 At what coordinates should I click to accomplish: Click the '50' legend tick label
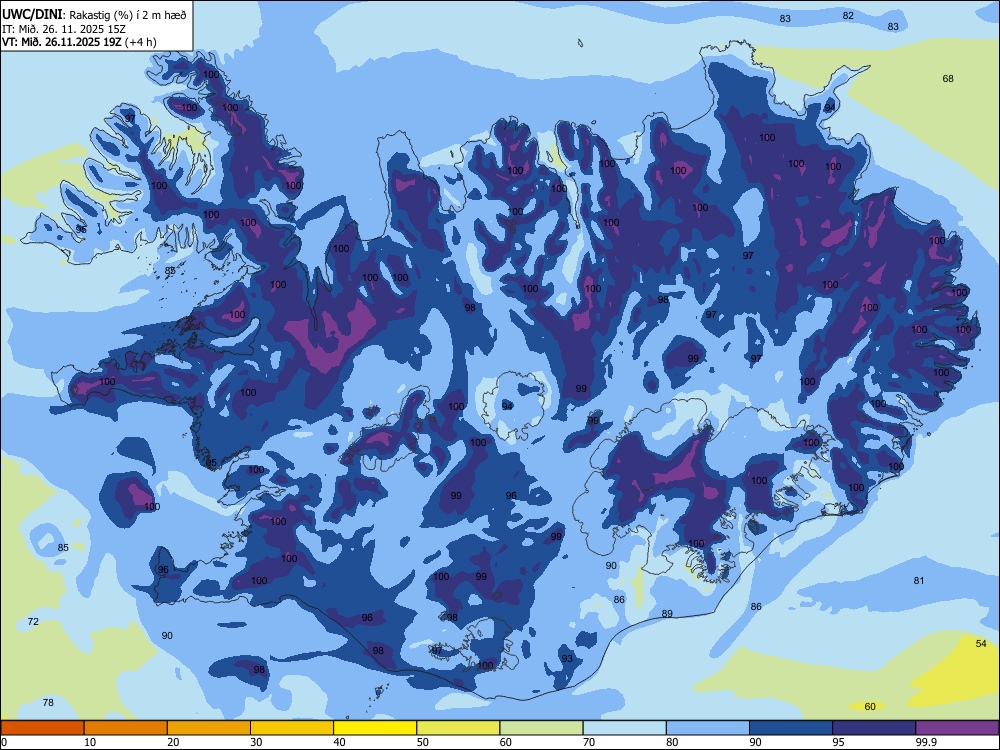tap(423, 742)
